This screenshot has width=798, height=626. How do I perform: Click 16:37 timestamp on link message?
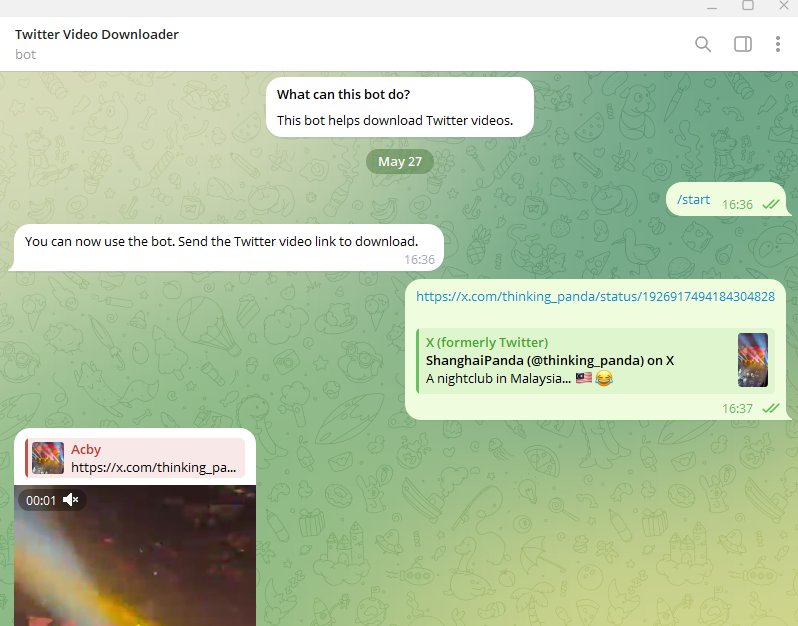[x=737, y=409]
